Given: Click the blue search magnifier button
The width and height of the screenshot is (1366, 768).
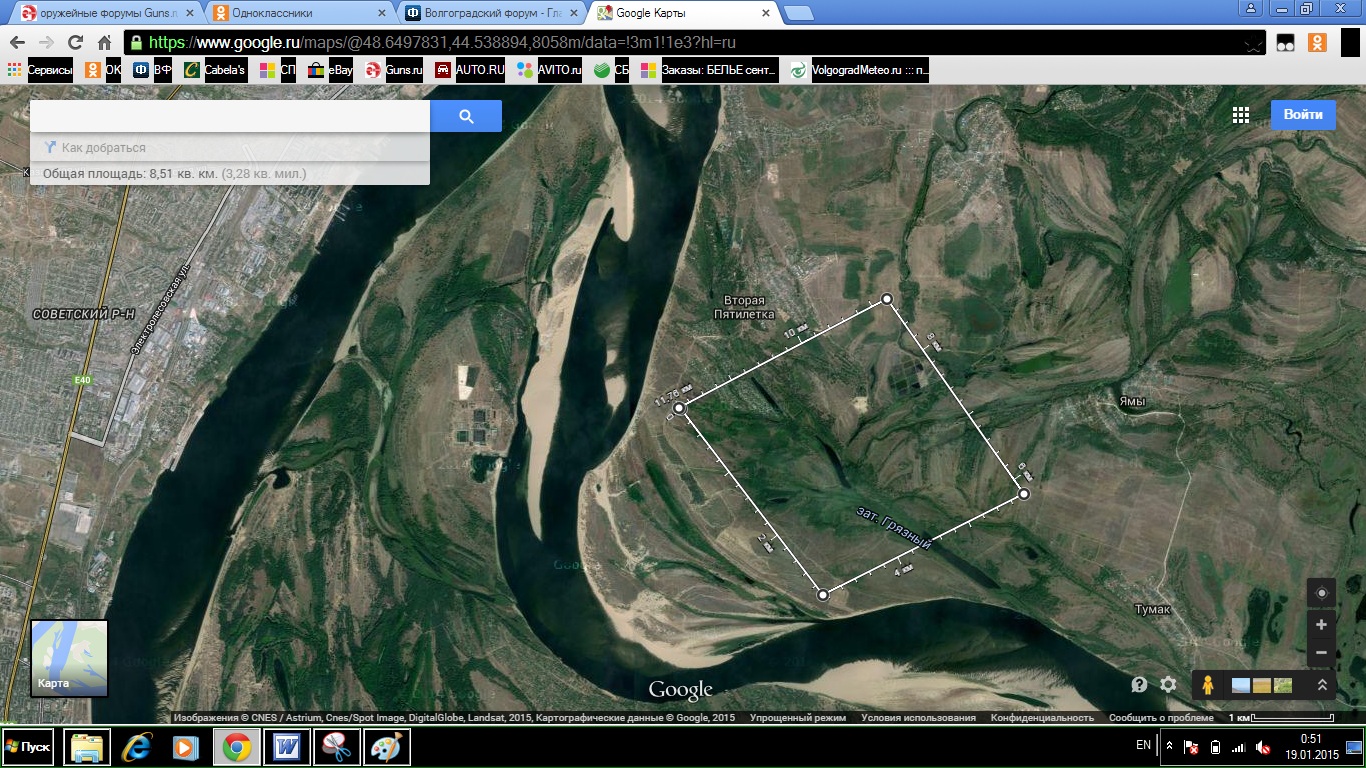Looking at the screenshot, I should click(x=466, y=116).
